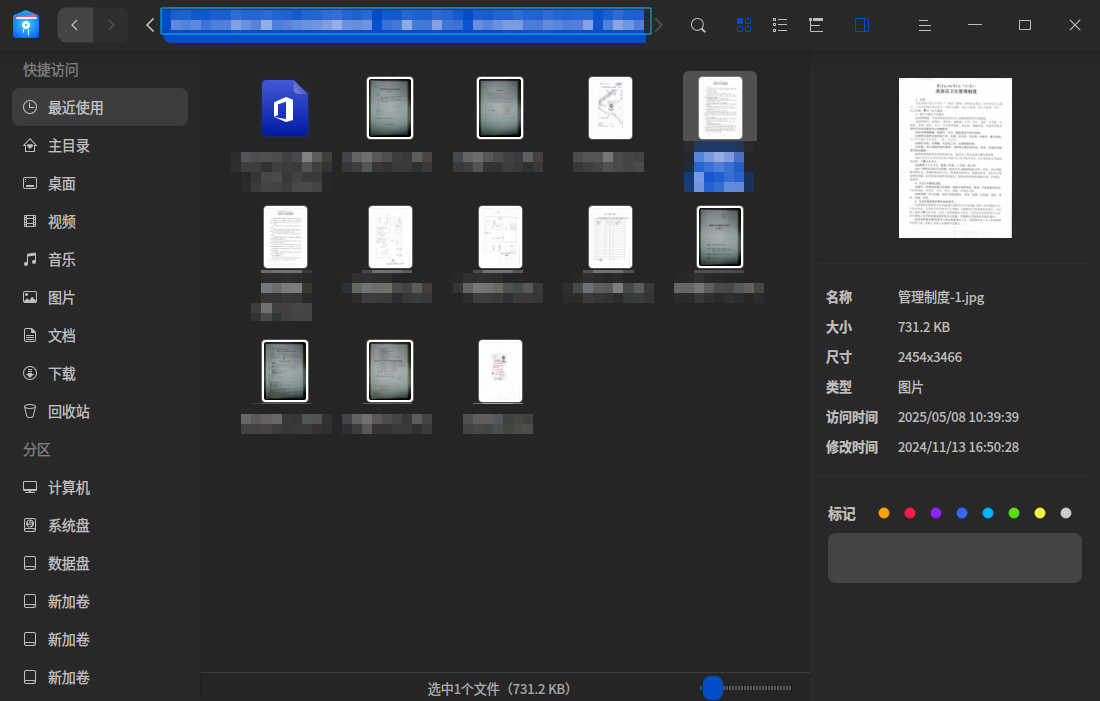1100x701 pixels.
Task: Tag the file with gray
Action: pos(1066,513)
